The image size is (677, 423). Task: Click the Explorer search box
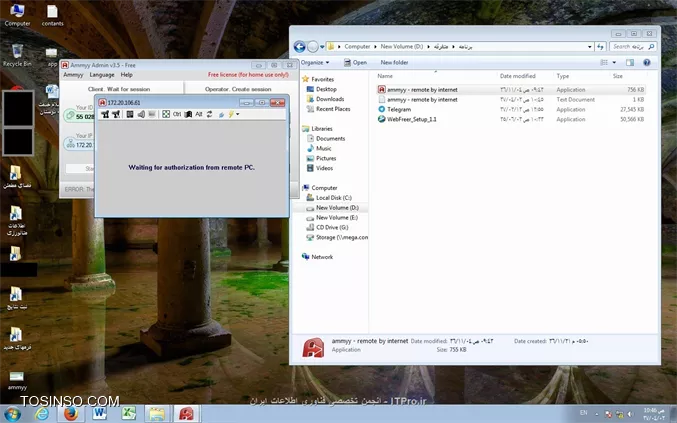tap(633, 46)
